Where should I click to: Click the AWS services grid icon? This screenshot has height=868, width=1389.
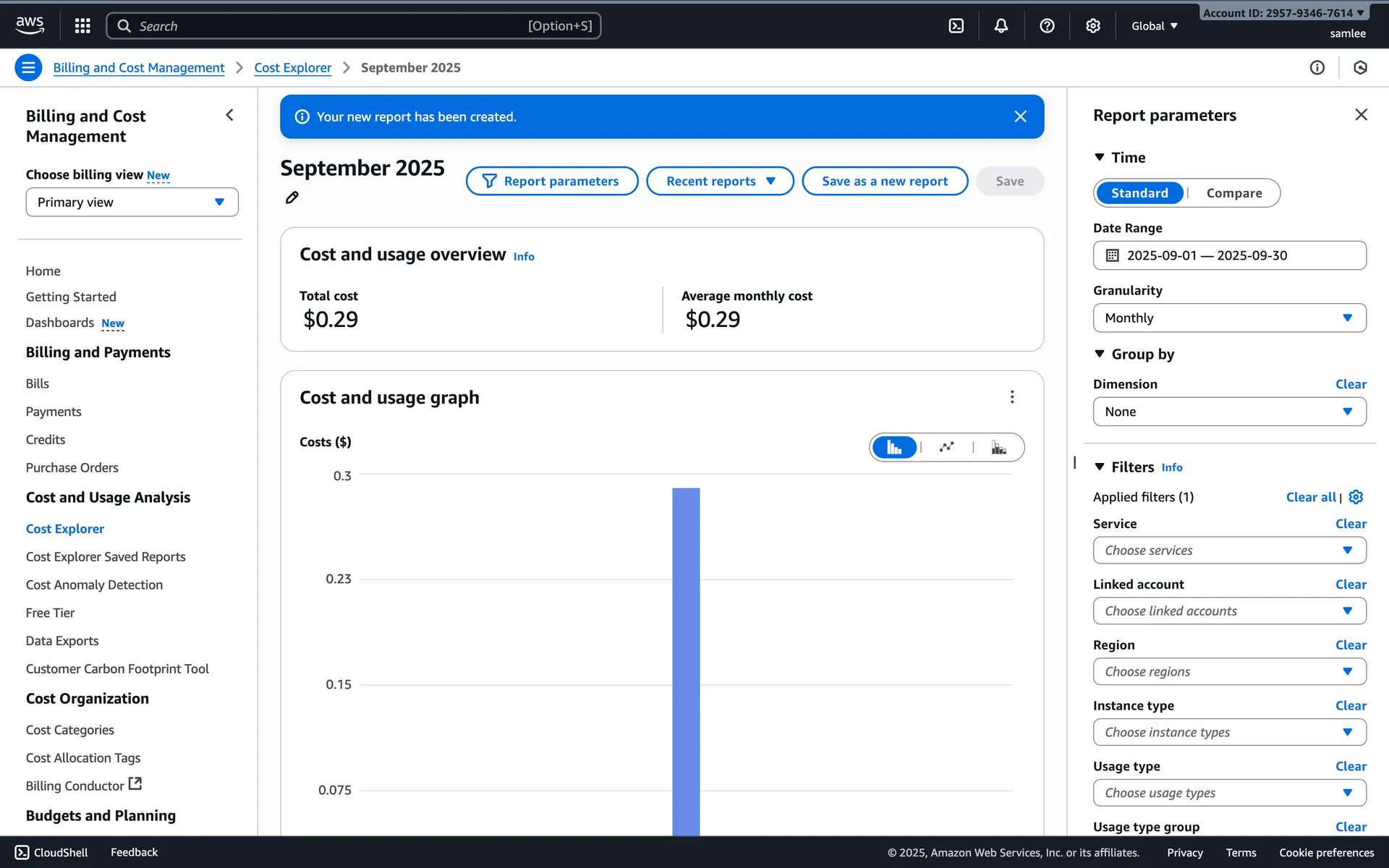coord(82,26)
